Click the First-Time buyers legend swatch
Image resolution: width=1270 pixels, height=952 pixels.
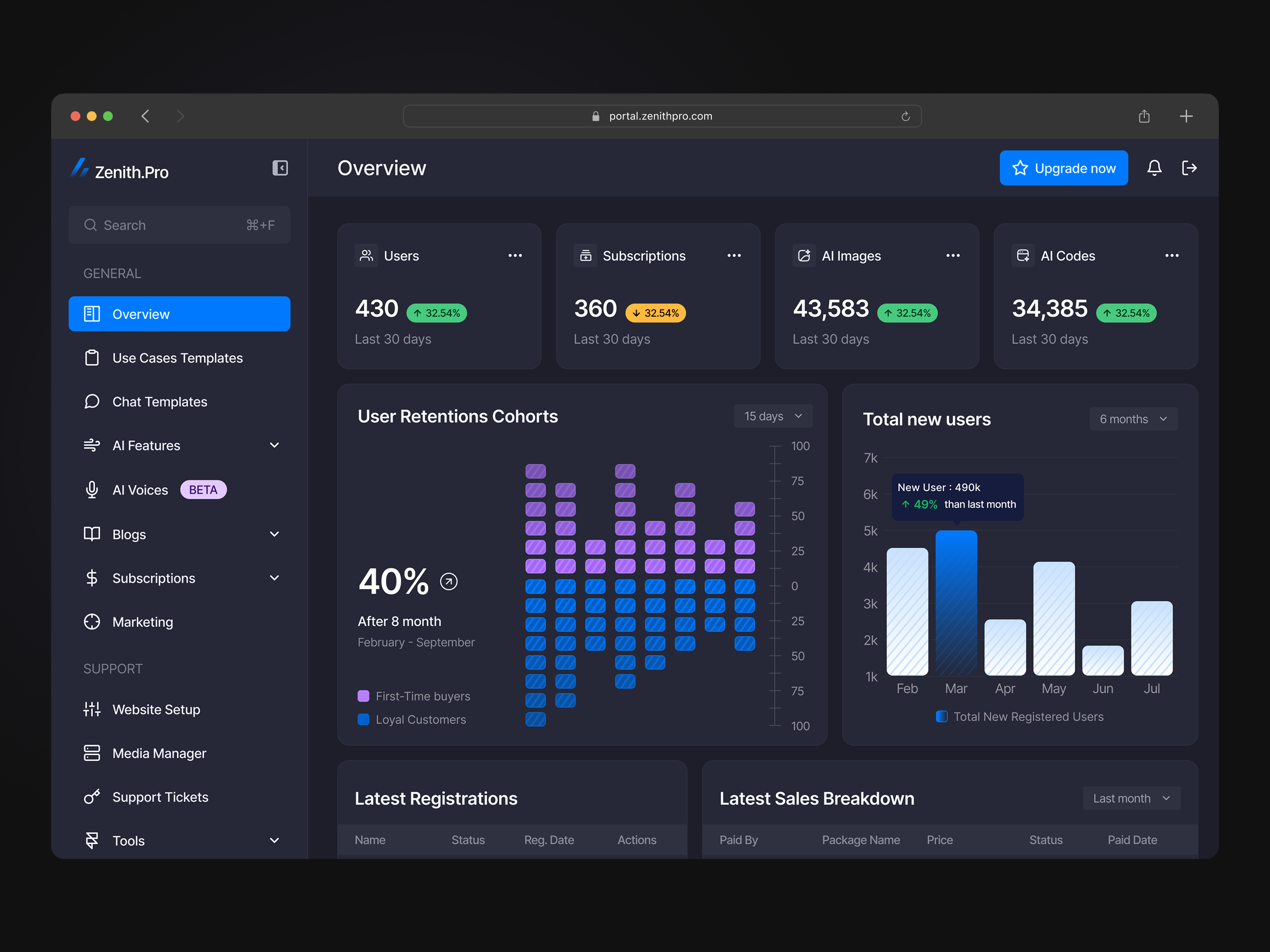pyautogui.click(x=363, y=695)
